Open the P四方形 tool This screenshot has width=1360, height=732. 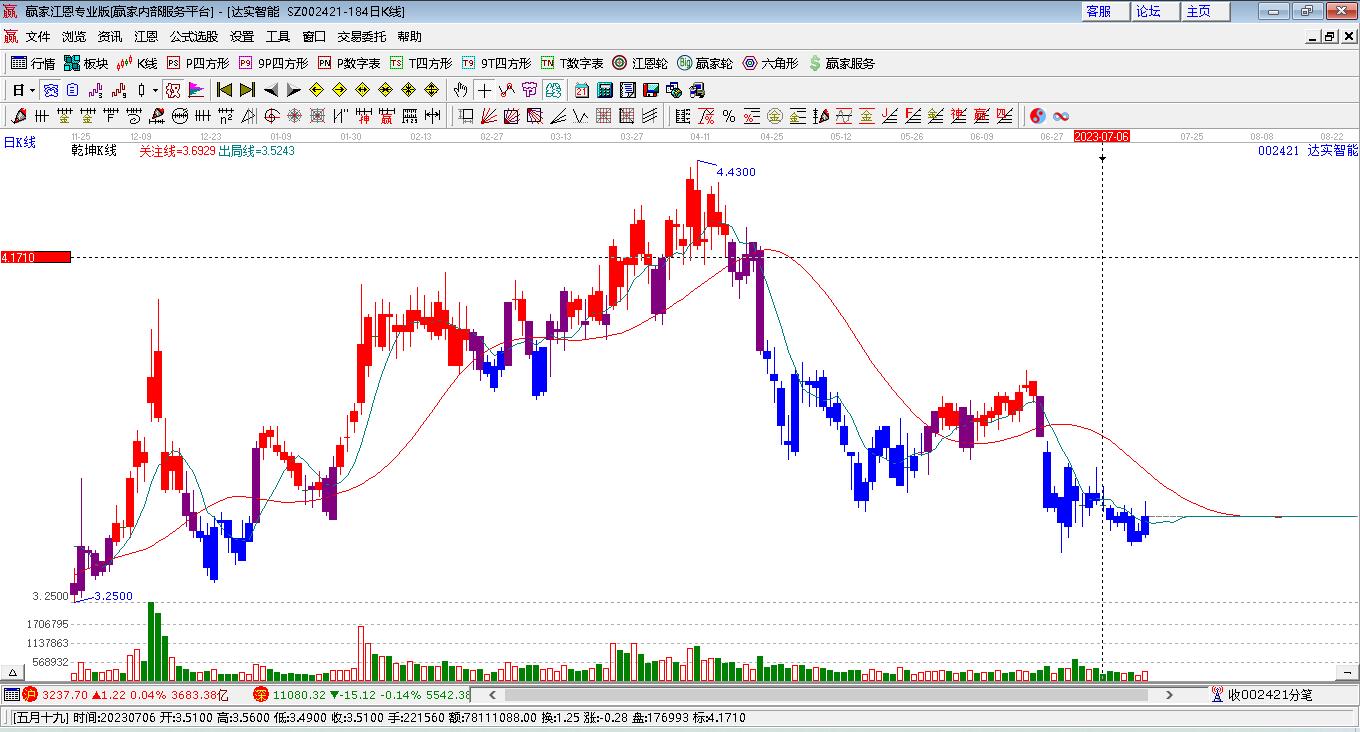[197, 63]
